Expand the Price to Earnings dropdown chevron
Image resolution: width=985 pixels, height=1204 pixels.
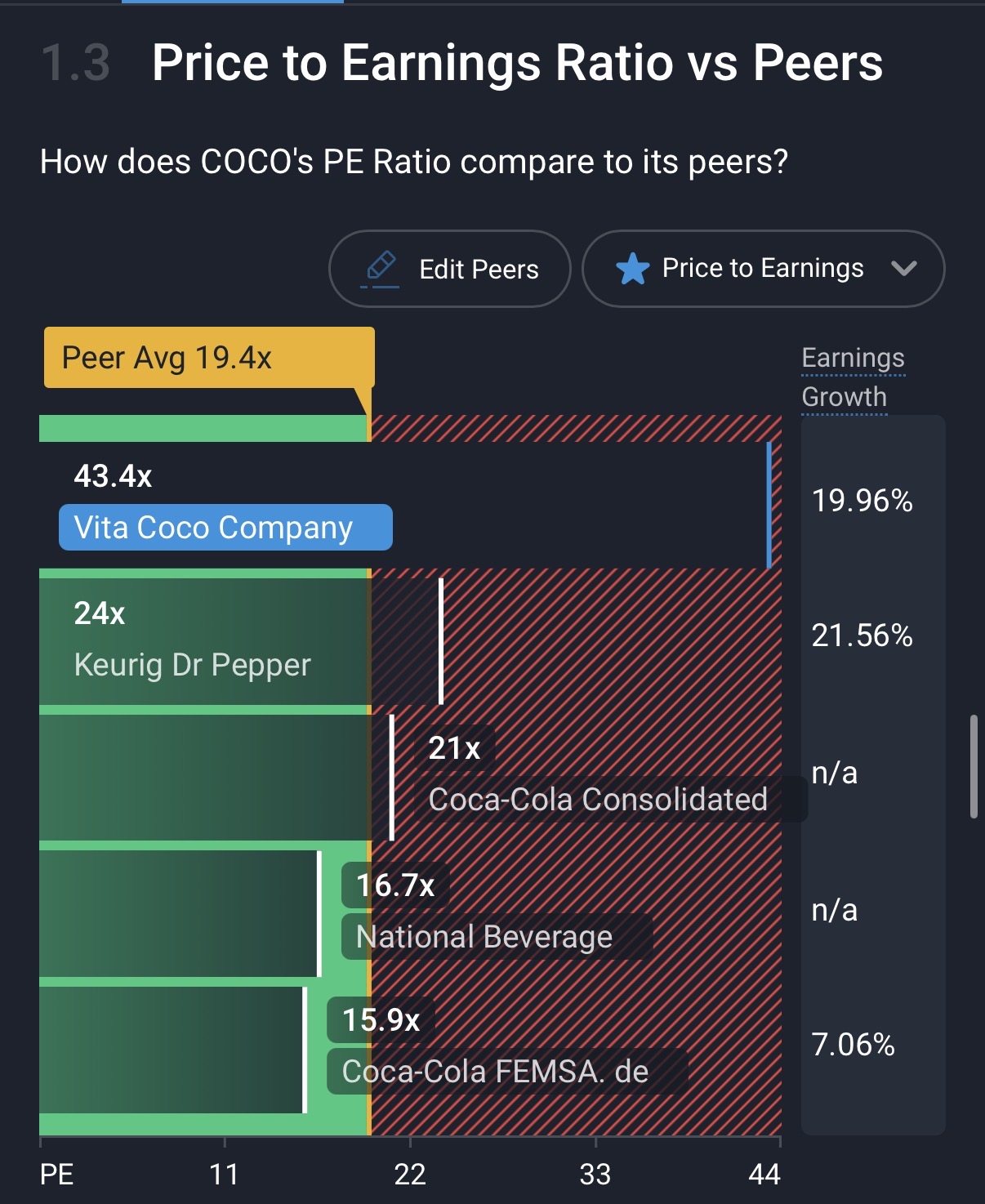(903, 268)
